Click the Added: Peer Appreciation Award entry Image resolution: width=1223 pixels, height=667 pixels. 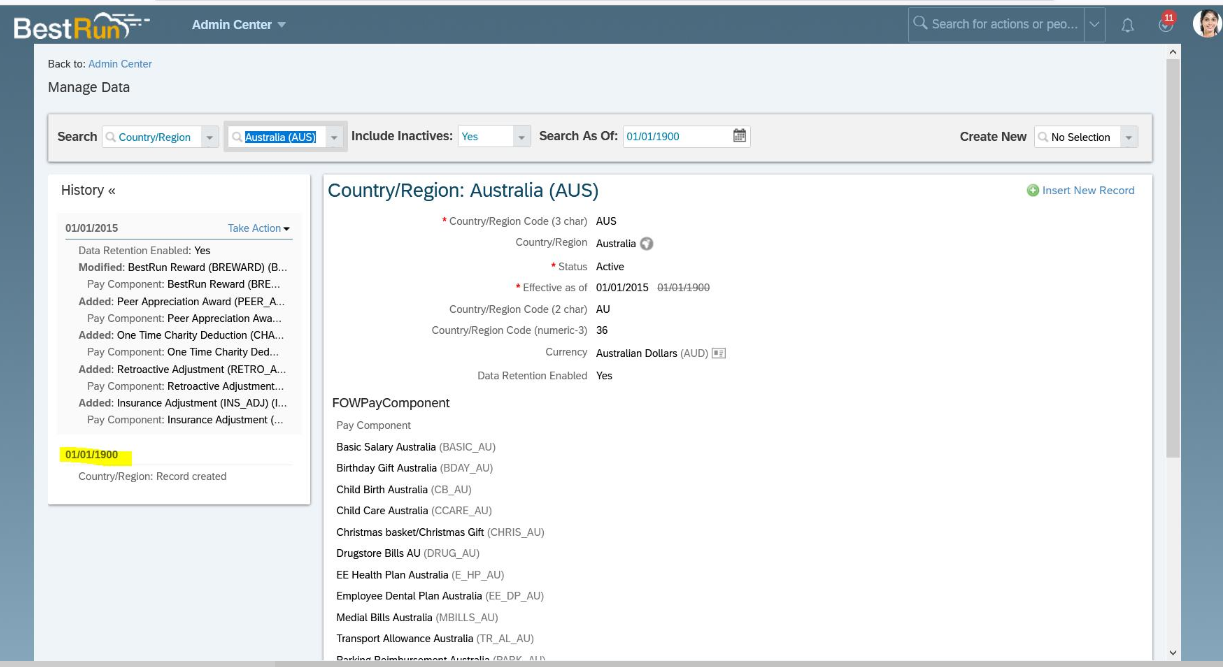(x=182, y=301)
